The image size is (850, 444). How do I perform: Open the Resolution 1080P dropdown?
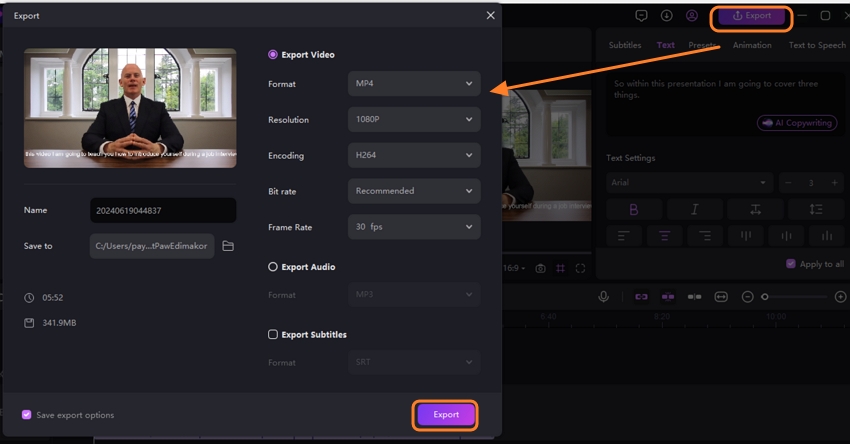[414, 119]
